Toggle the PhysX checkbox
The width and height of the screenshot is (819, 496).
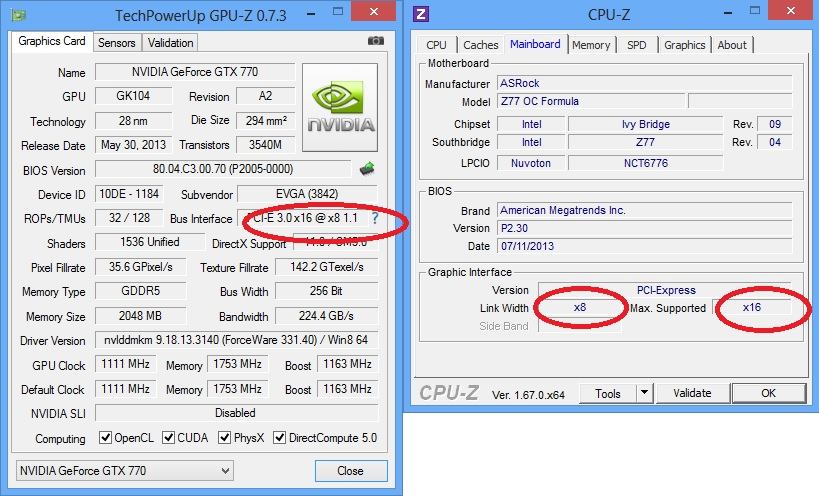pyautogui.click(x=225, y=437)
